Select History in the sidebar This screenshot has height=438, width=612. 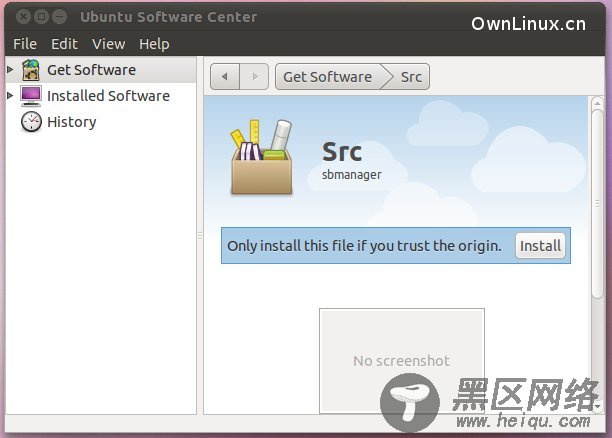101,122
